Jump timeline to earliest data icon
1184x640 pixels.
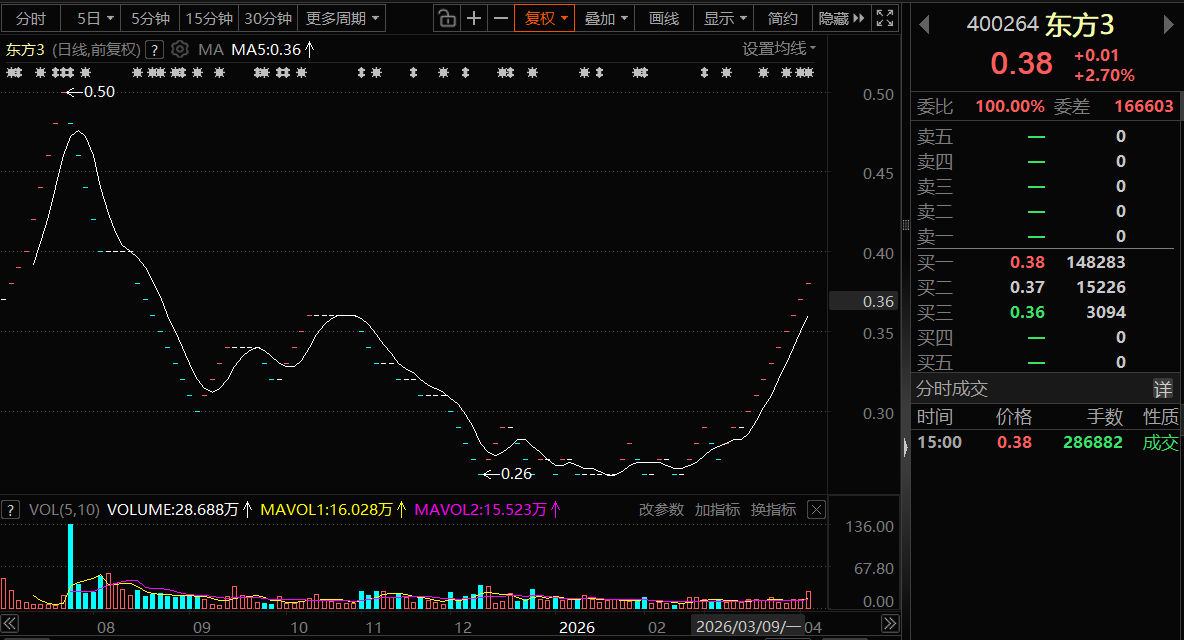[9, 623]
